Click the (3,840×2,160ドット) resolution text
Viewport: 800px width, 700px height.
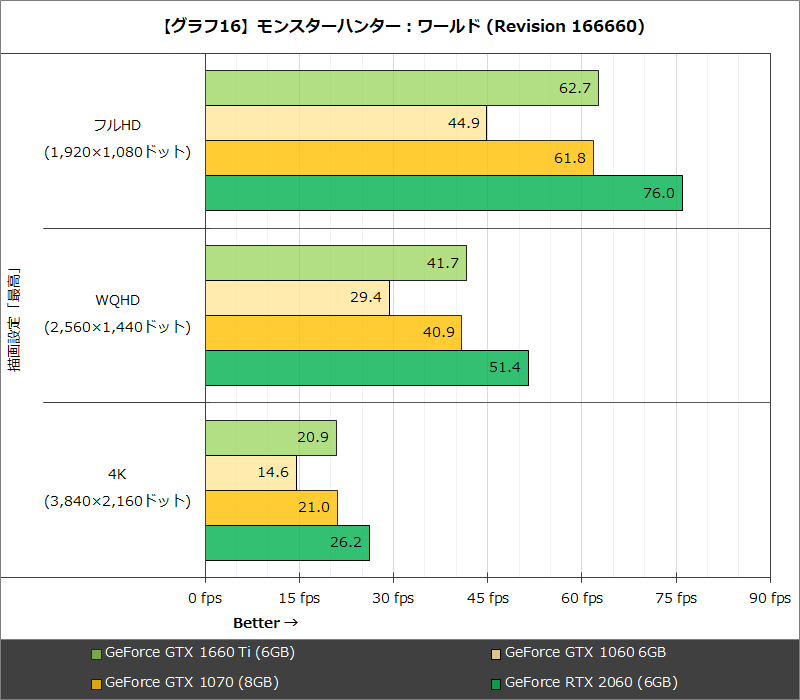(x=117, y=501)
